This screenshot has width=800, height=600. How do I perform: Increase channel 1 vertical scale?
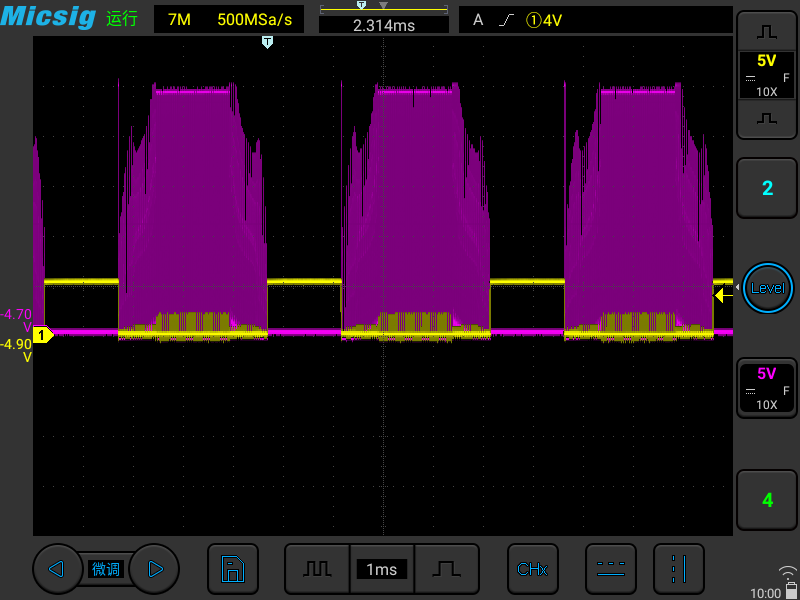click(766, 32)
